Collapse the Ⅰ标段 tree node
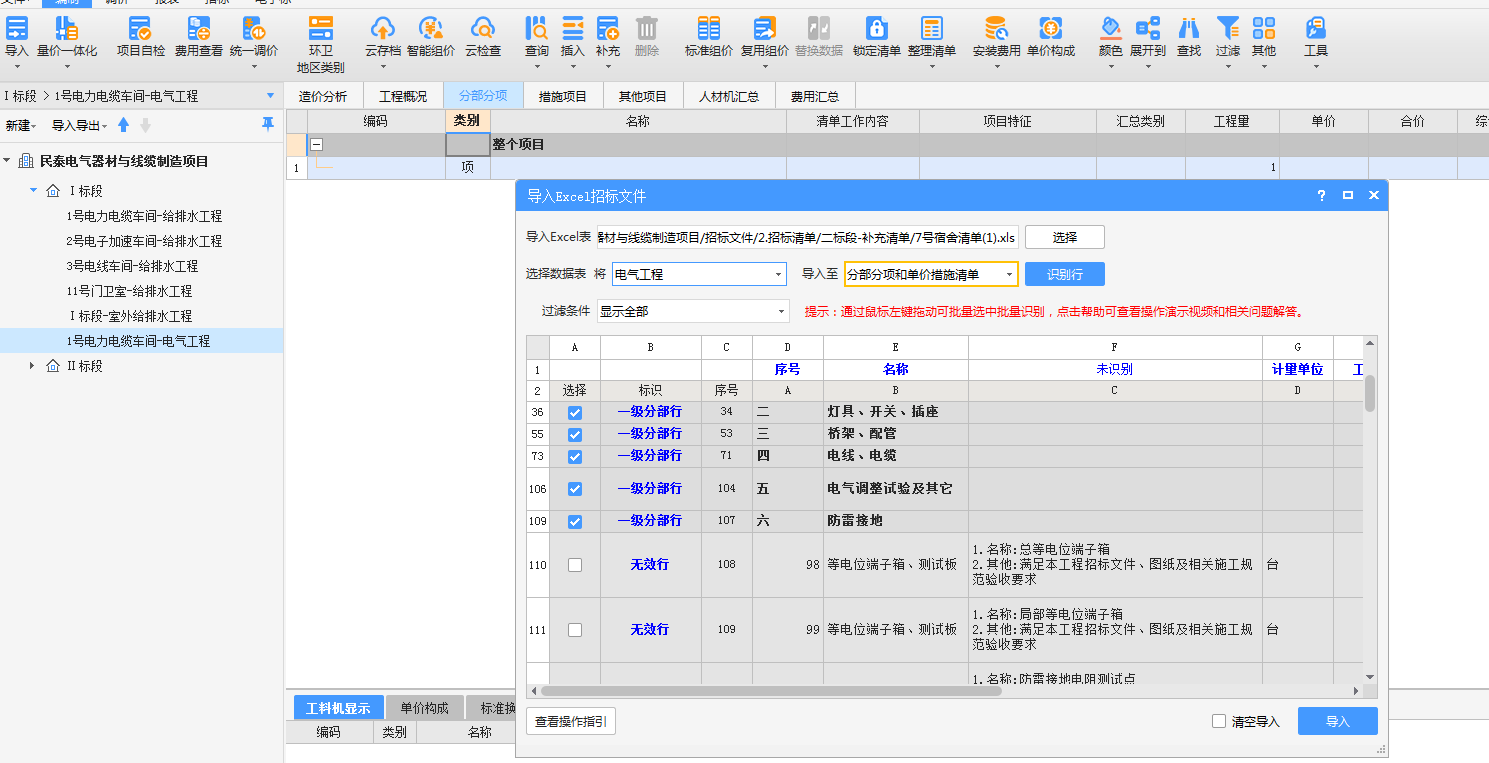The height and width of the screenshot is (763, 1489). [x=34, y=191]
